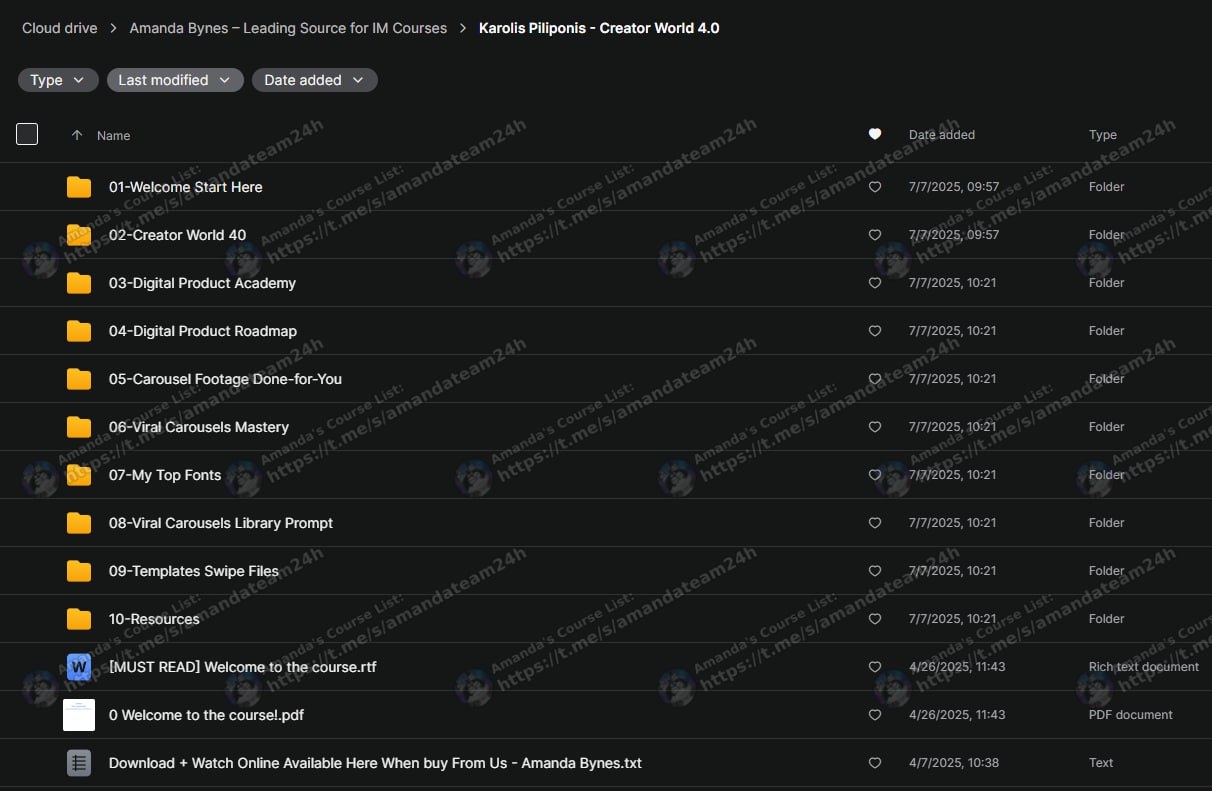The width and height of the screenshot is (1212, 791).
Task: Click the text file icon for Amanda Bynes.txt
Action: (x=79, y=763)
